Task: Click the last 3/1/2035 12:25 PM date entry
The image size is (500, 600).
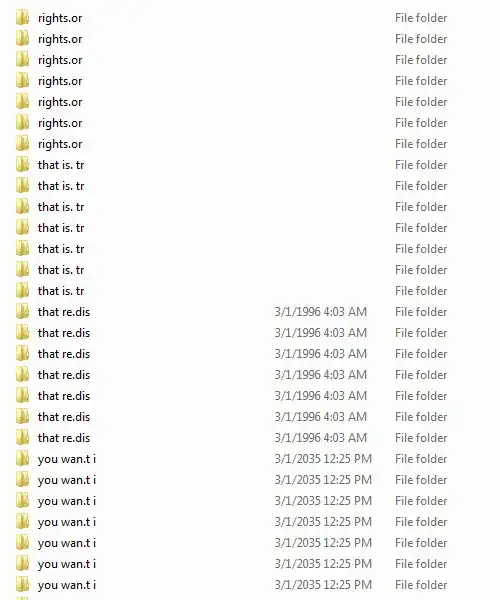Action: point(323,585)
